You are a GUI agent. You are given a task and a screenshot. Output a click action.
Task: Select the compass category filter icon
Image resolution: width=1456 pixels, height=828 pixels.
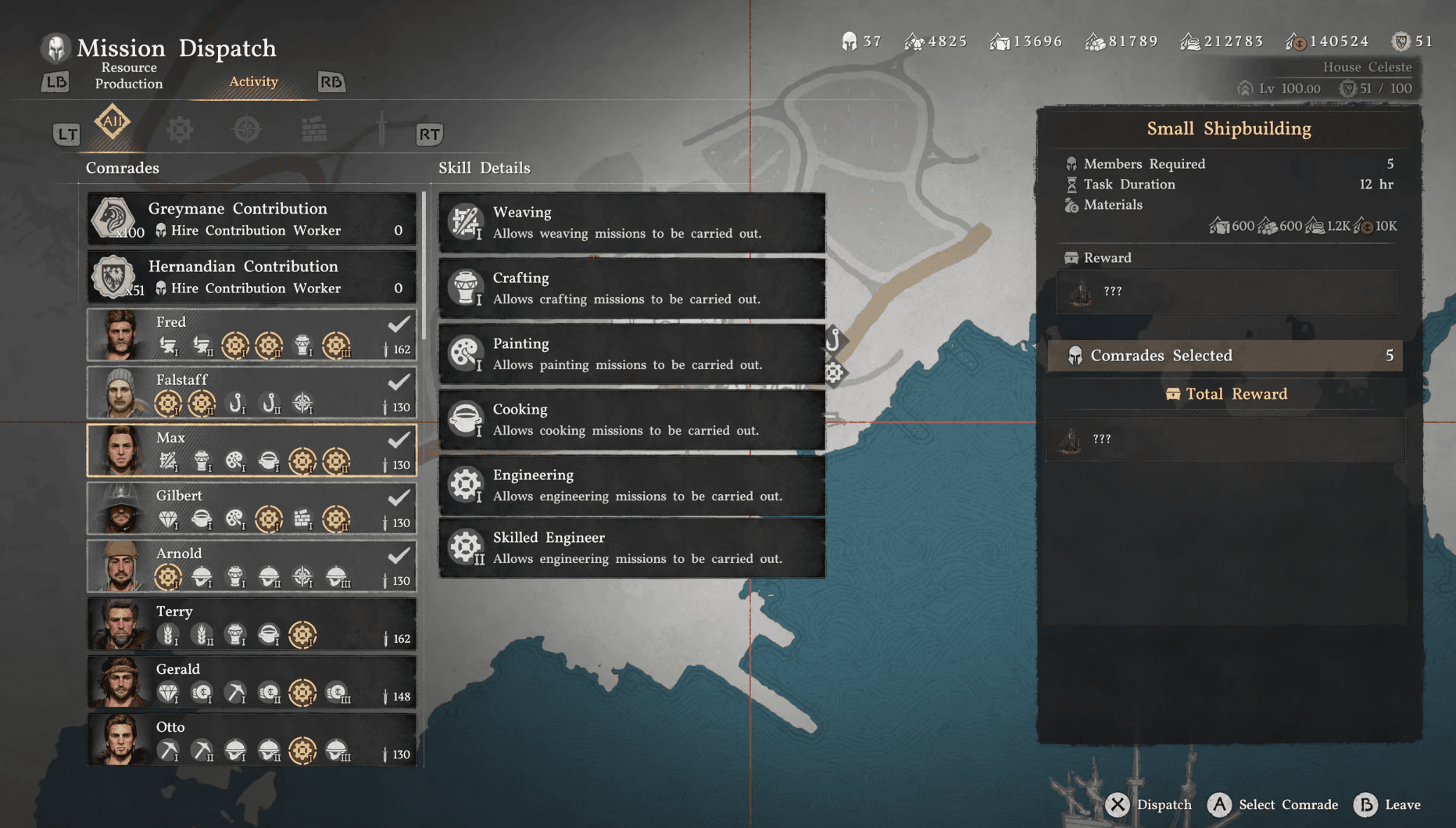tap(247, 130)
